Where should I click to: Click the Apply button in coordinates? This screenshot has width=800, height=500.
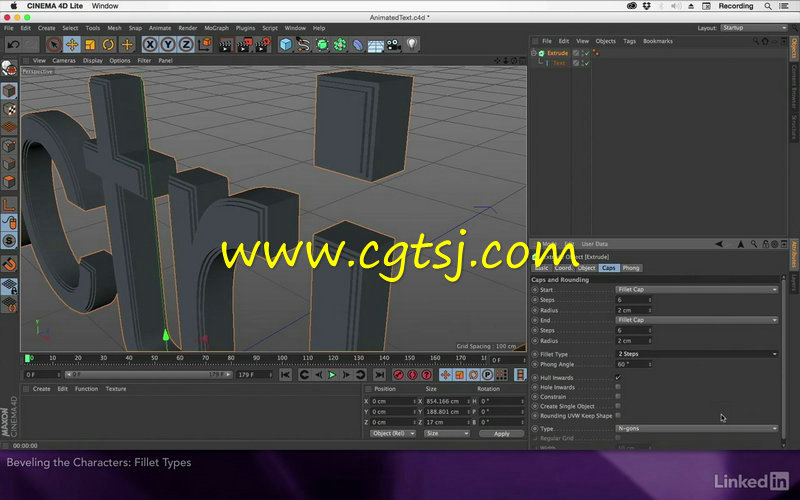[502, 434]
